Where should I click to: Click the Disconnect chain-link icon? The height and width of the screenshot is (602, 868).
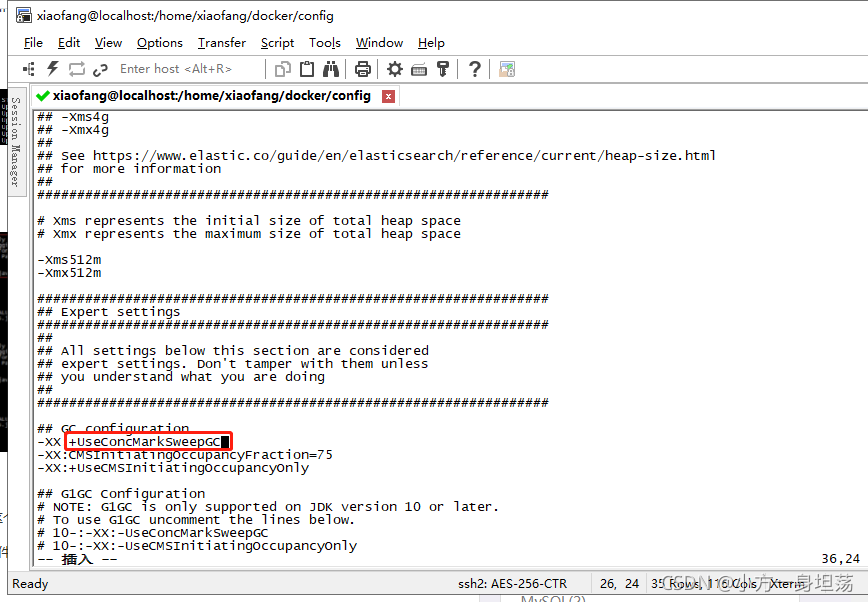[x=100, y=70]
